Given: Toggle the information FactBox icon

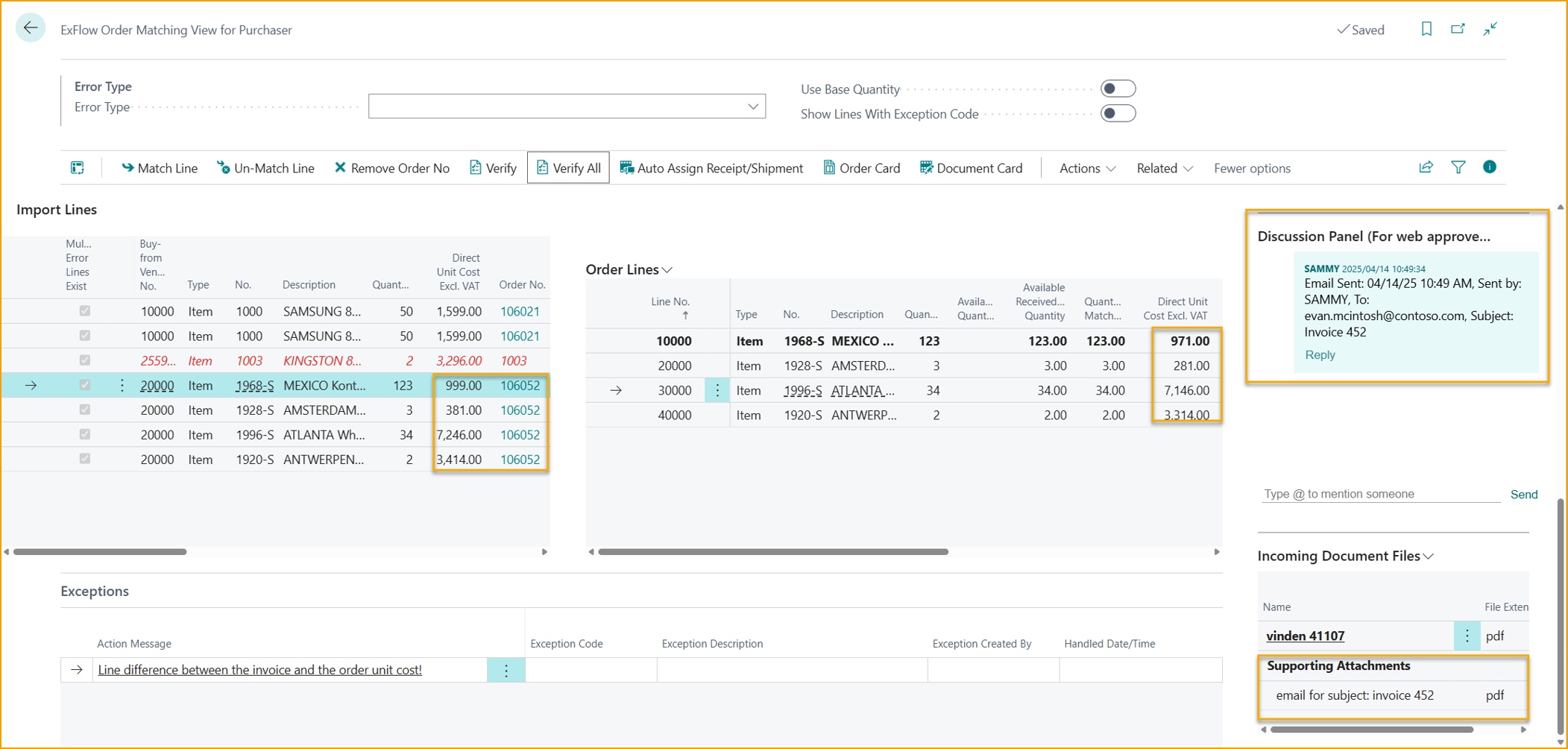Looking at the screenshot, I should 1489,167.
